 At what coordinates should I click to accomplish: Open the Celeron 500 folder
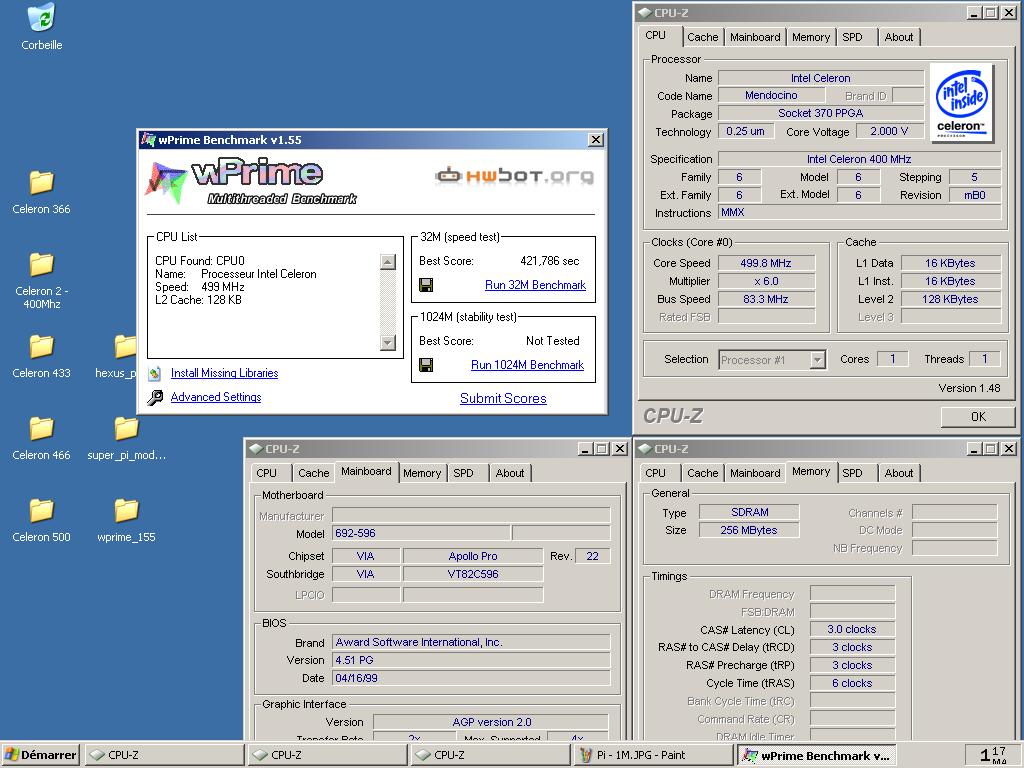pos(42,510)
